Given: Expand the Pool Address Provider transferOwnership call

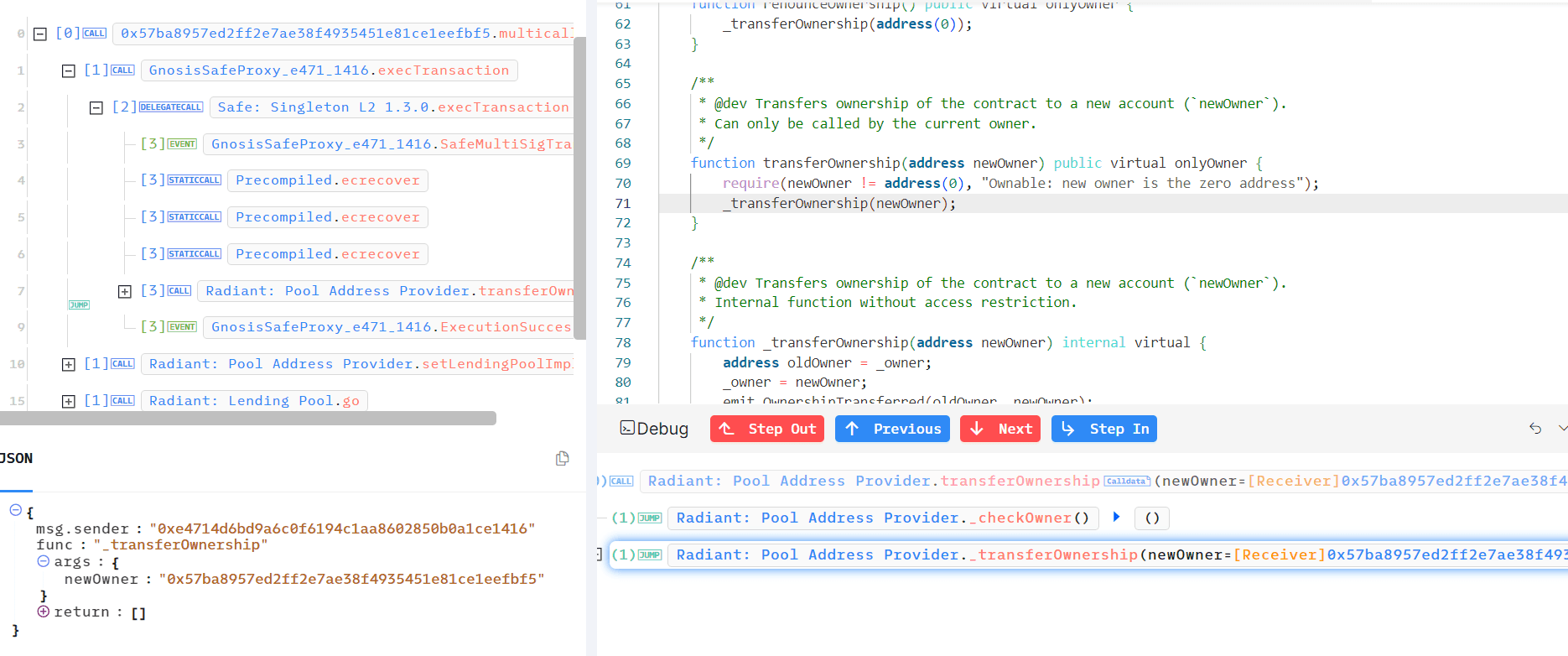Looking at the screenshot, I should tap(125, 291).
